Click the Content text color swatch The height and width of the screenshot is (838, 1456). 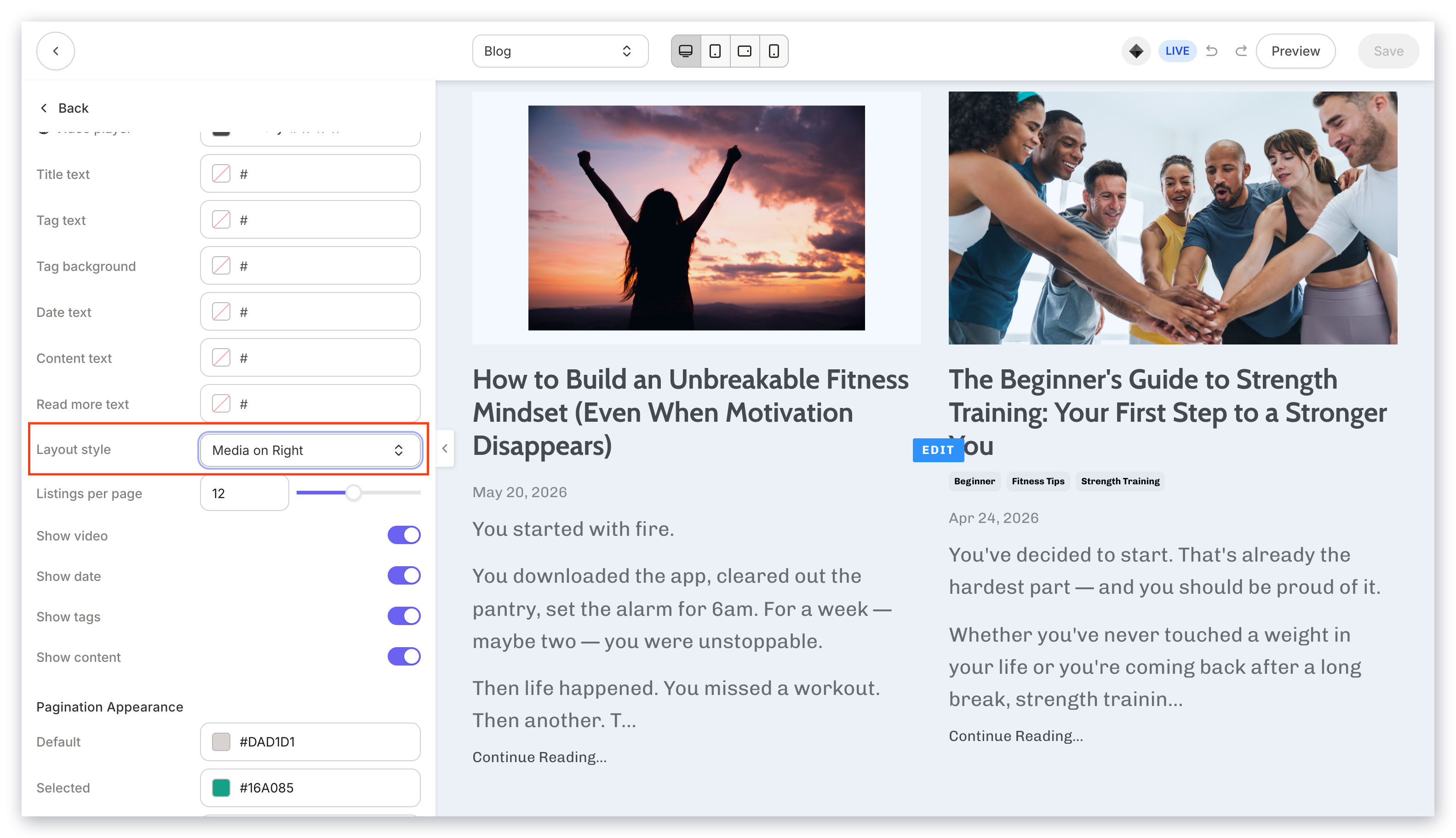click(x=221, y=358)
